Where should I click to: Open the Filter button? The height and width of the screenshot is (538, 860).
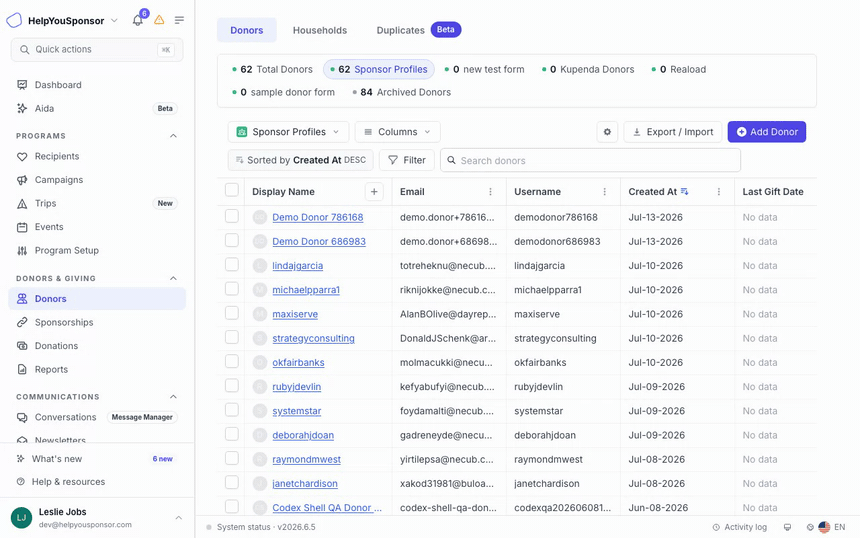pos(407,160)
